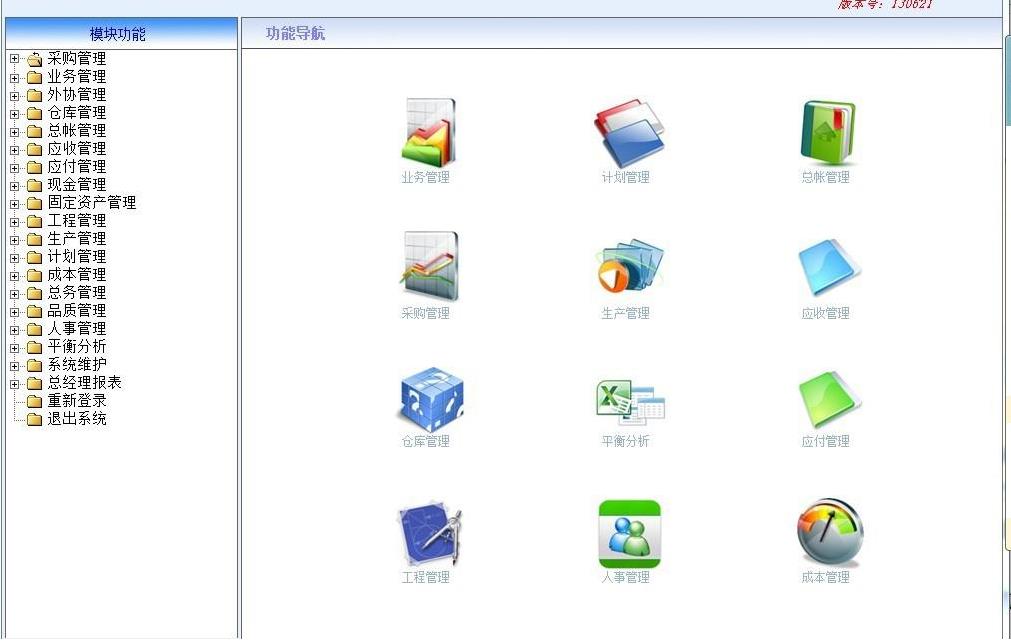The image size is (1011, 642).
Task: Click the 应付管理 label under green folder
Action: click(x=825, y=442)
